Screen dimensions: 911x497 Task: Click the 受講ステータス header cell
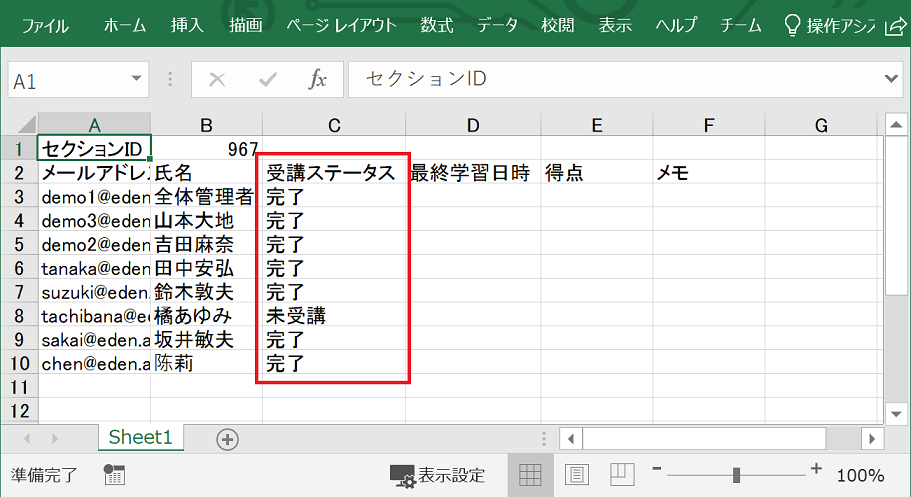click(x=334, y=173)
